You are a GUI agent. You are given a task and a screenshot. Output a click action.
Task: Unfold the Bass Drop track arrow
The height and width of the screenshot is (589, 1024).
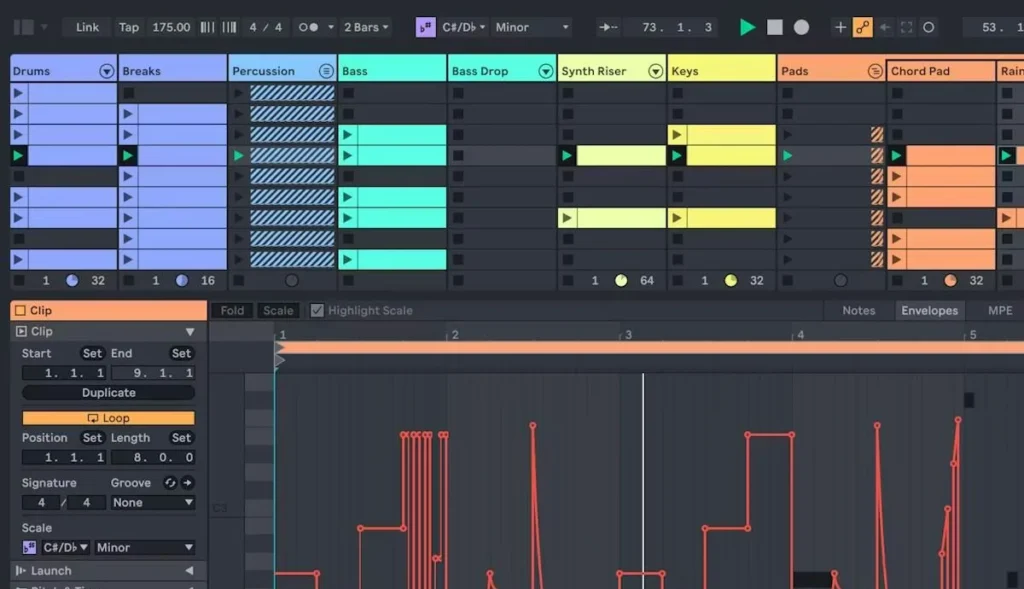[545, 71]
